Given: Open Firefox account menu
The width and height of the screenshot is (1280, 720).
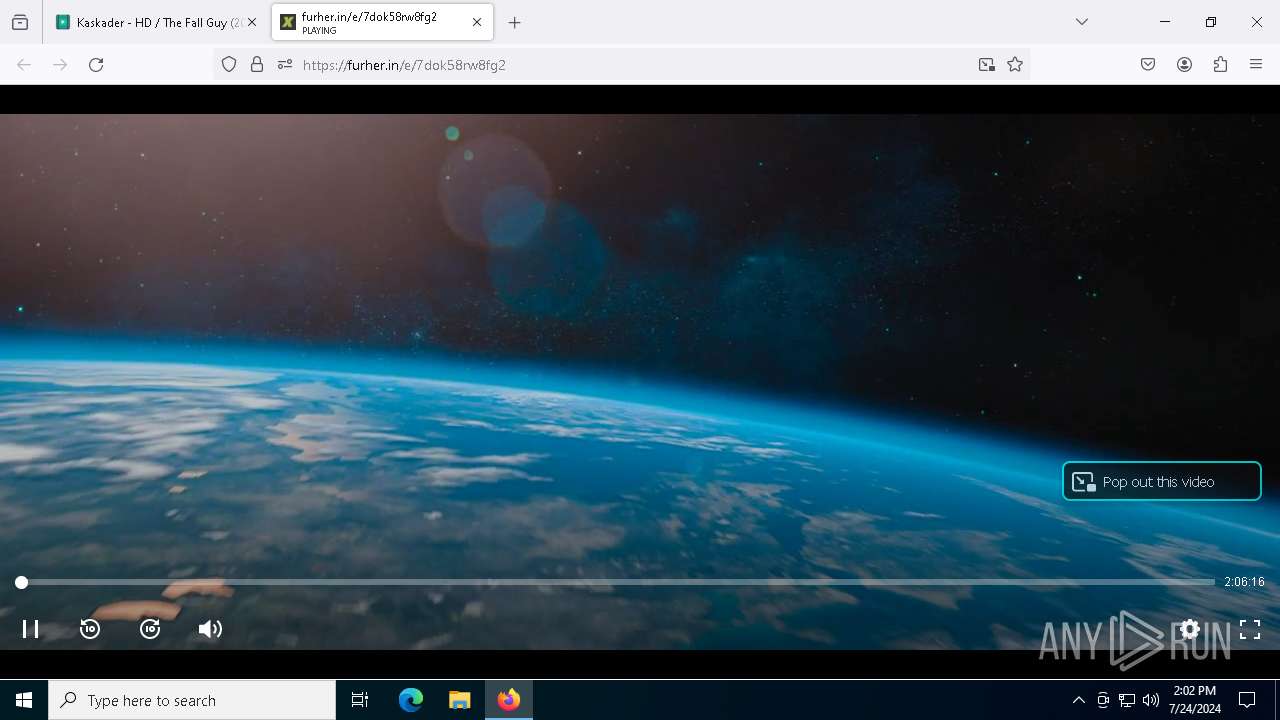Looking at the screenshot, I should click(x=1184, y=65).
